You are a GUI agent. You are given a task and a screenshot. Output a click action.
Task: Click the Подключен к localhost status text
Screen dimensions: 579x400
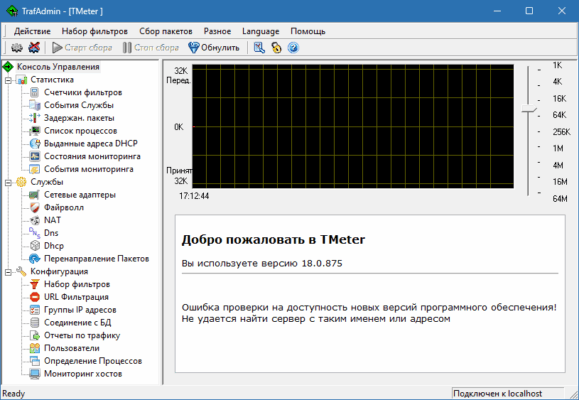point(497,394)
